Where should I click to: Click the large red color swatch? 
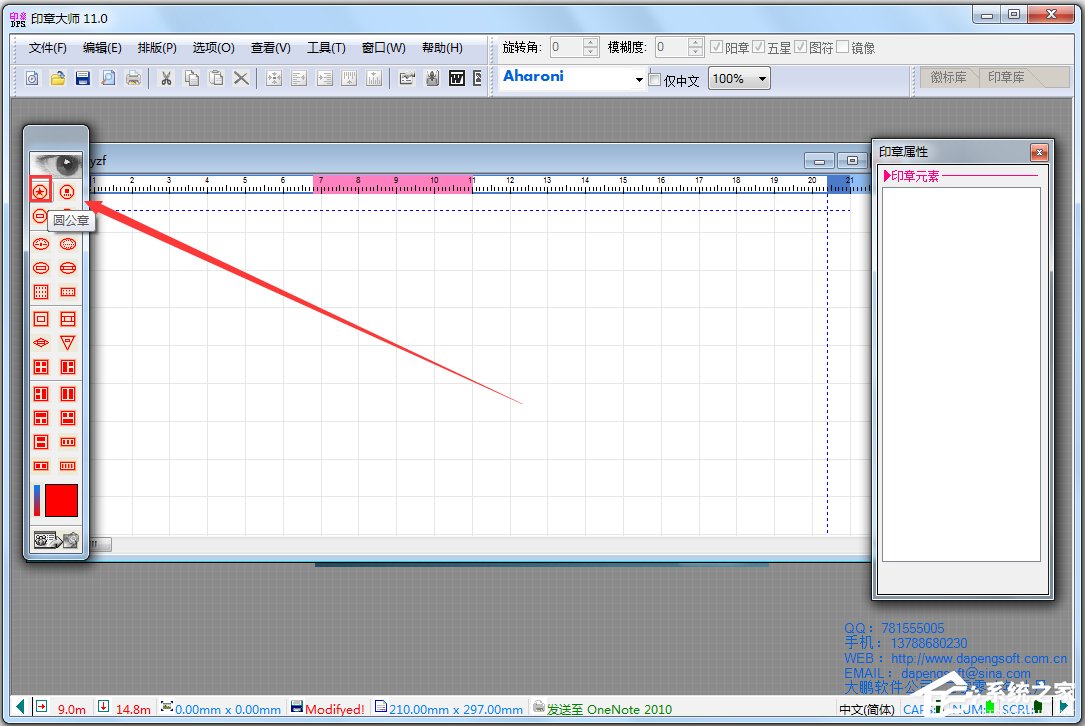point(62,500)
